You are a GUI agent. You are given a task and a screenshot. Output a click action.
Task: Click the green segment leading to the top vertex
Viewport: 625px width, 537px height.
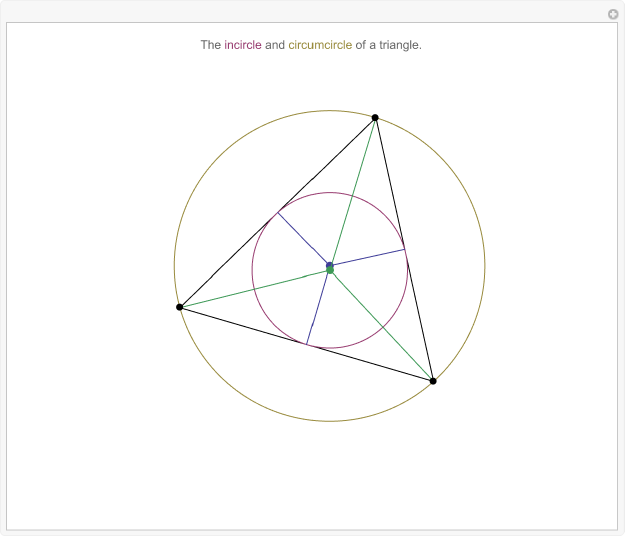353,192
